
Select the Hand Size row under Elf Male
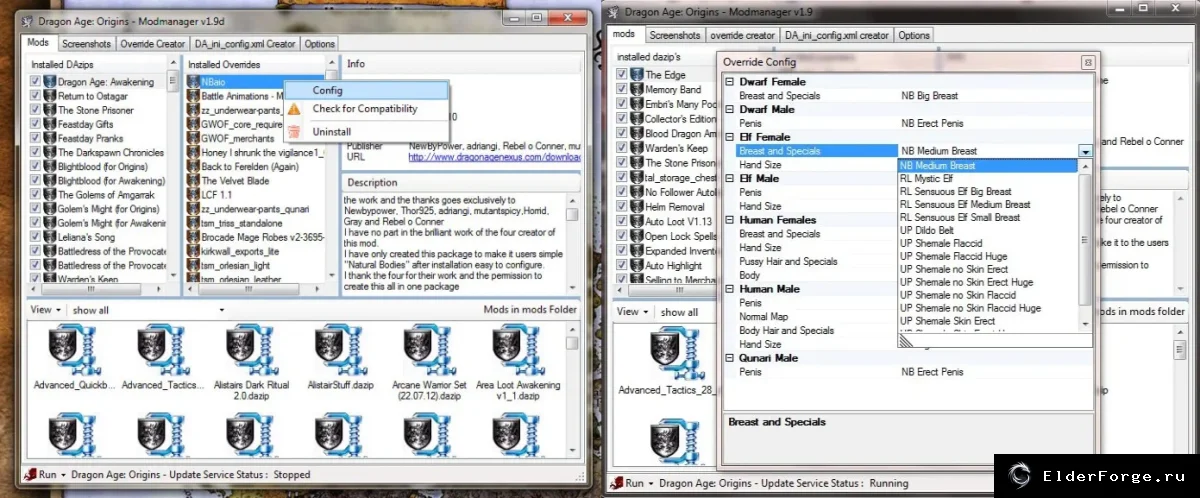tap(908, 206)
